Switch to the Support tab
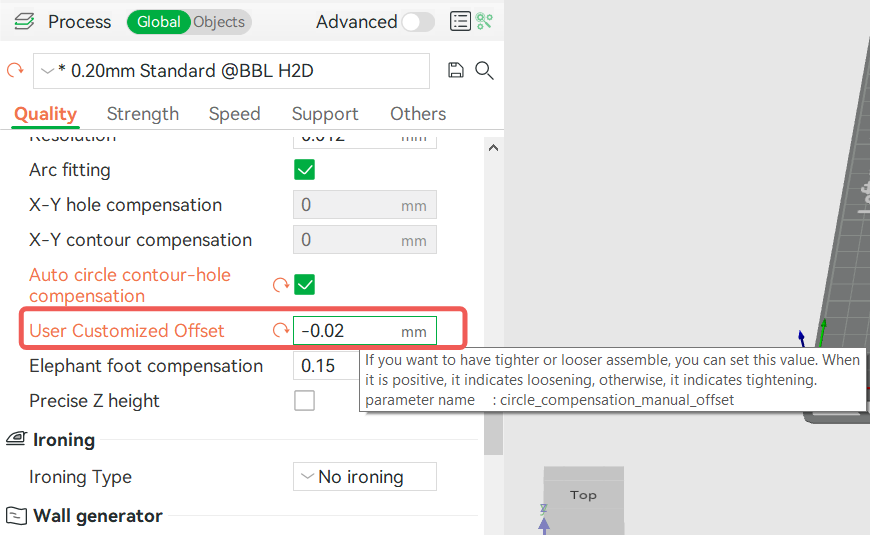Viewport: 870px width, 535px height. click(x=325, y=114)
